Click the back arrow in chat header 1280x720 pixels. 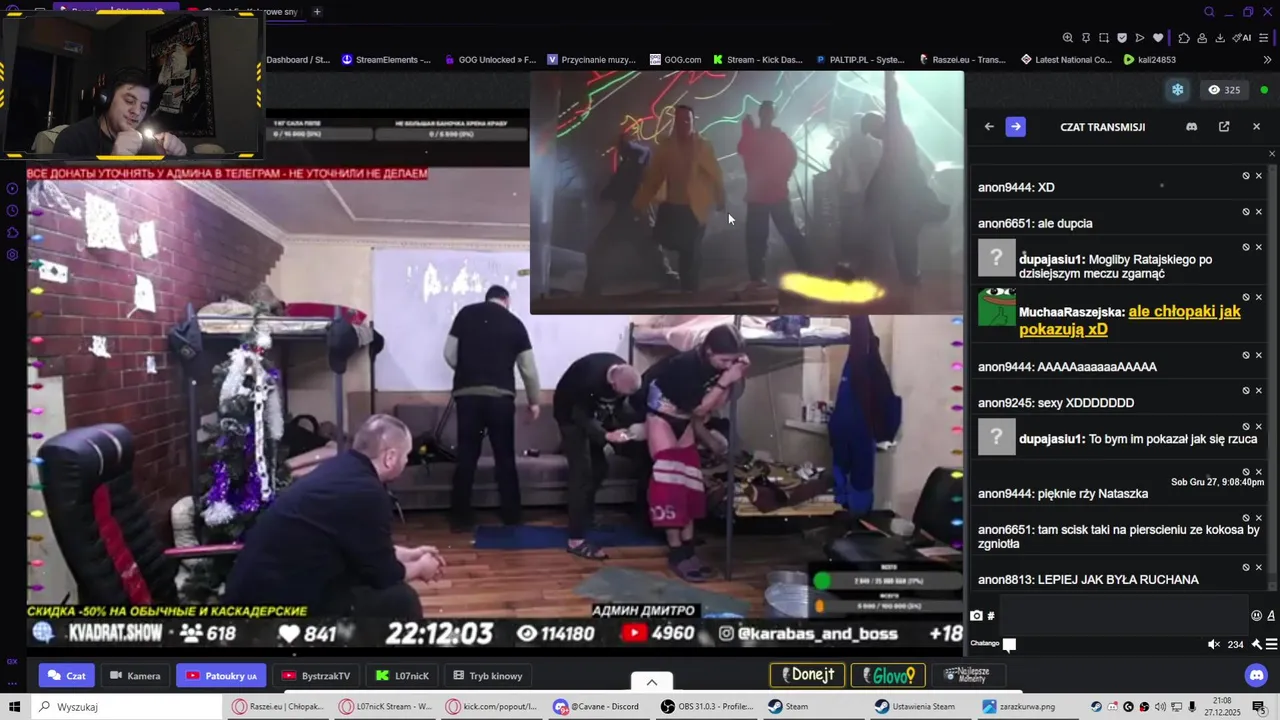989,127
